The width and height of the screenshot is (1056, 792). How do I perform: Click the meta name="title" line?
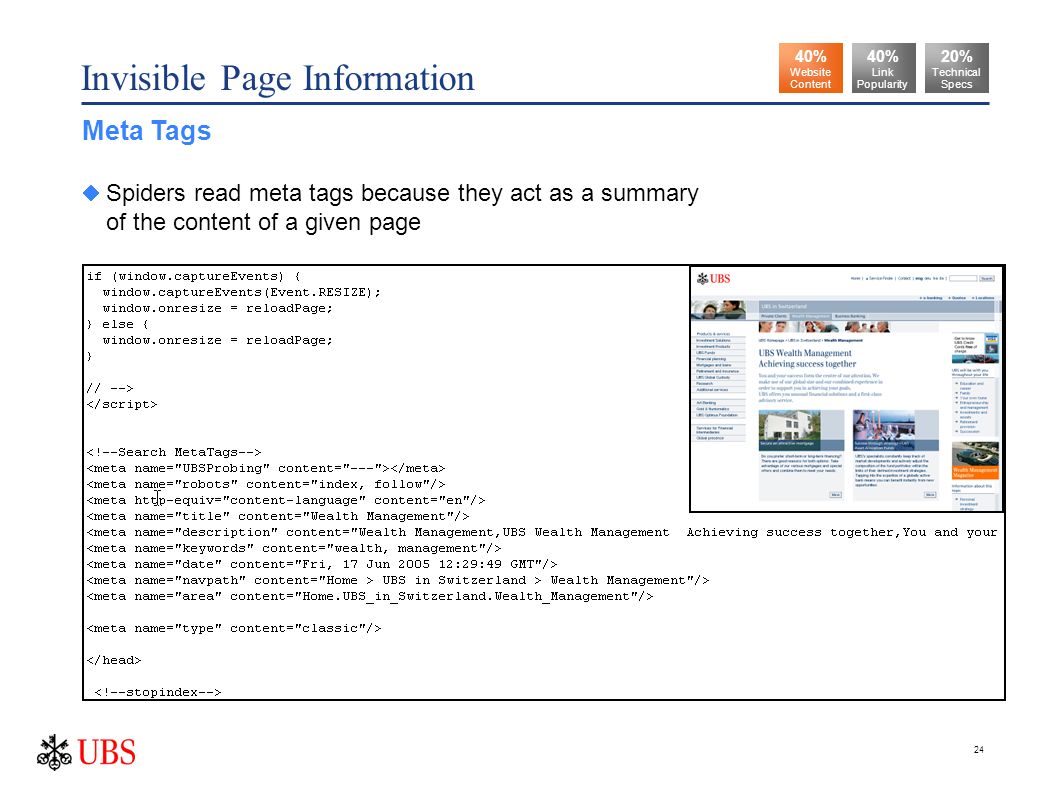pyautogui.click(x=278, y=517)
